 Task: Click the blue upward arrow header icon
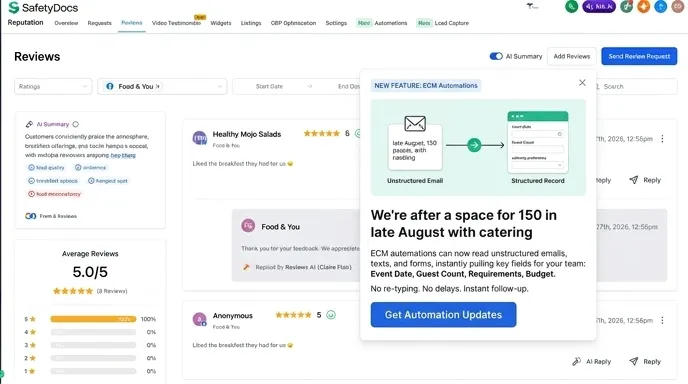click(660, 6)
